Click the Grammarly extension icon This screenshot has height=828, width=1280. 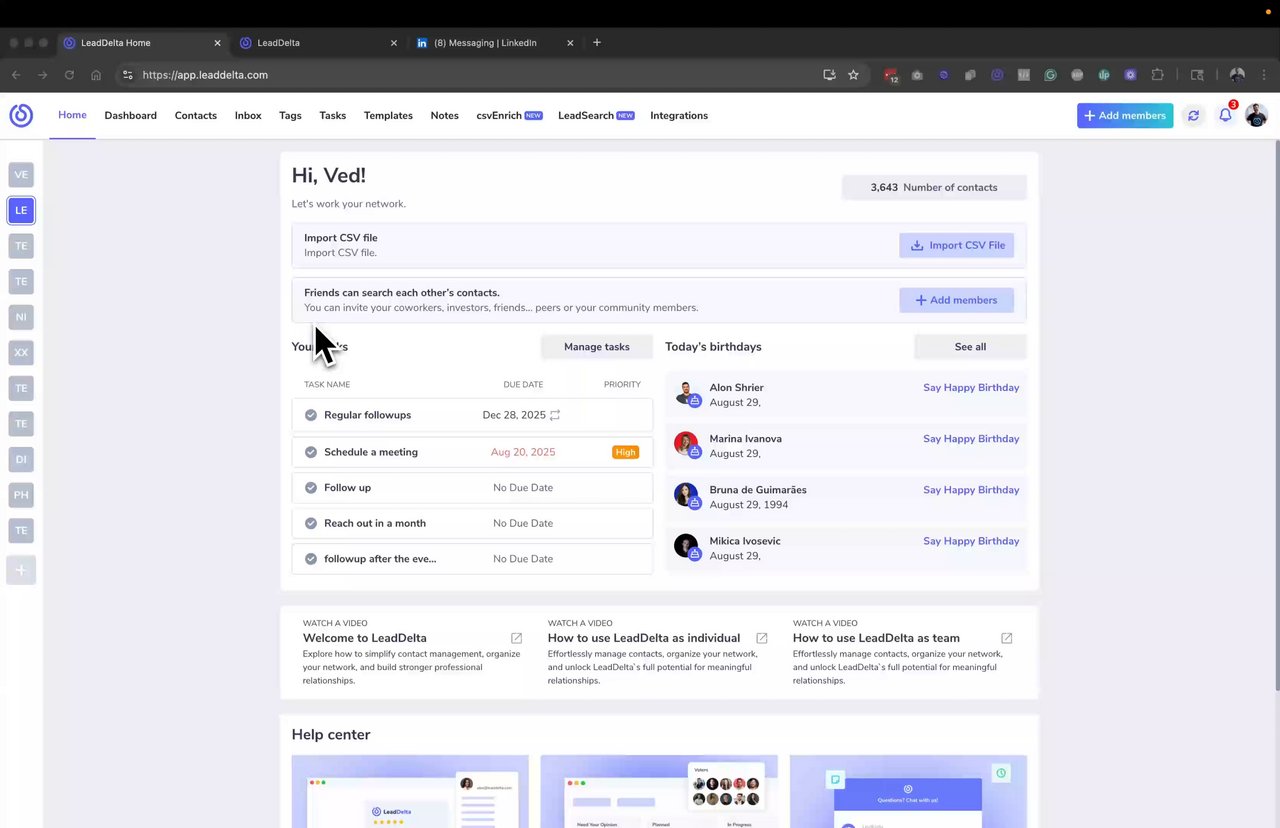click(x=1051, y=75)
